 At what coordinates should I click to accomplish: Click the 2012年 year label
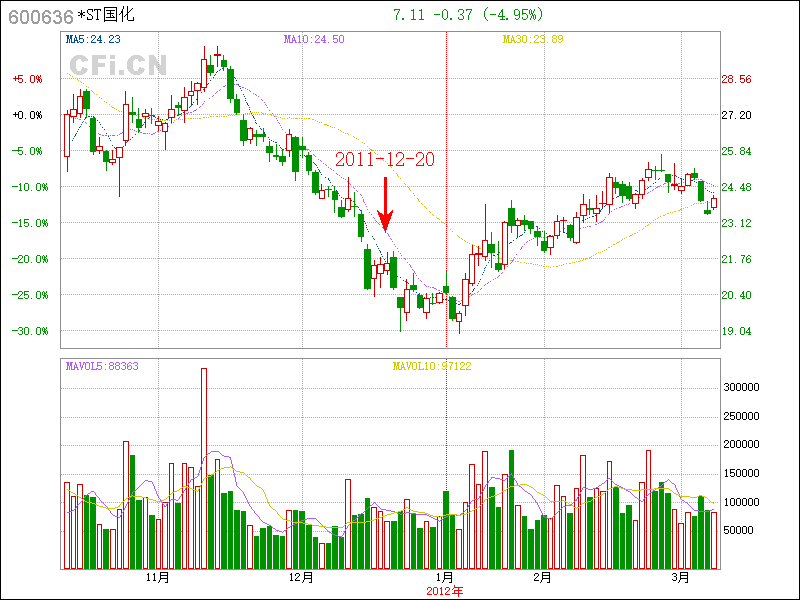click(x=445, y=590)
